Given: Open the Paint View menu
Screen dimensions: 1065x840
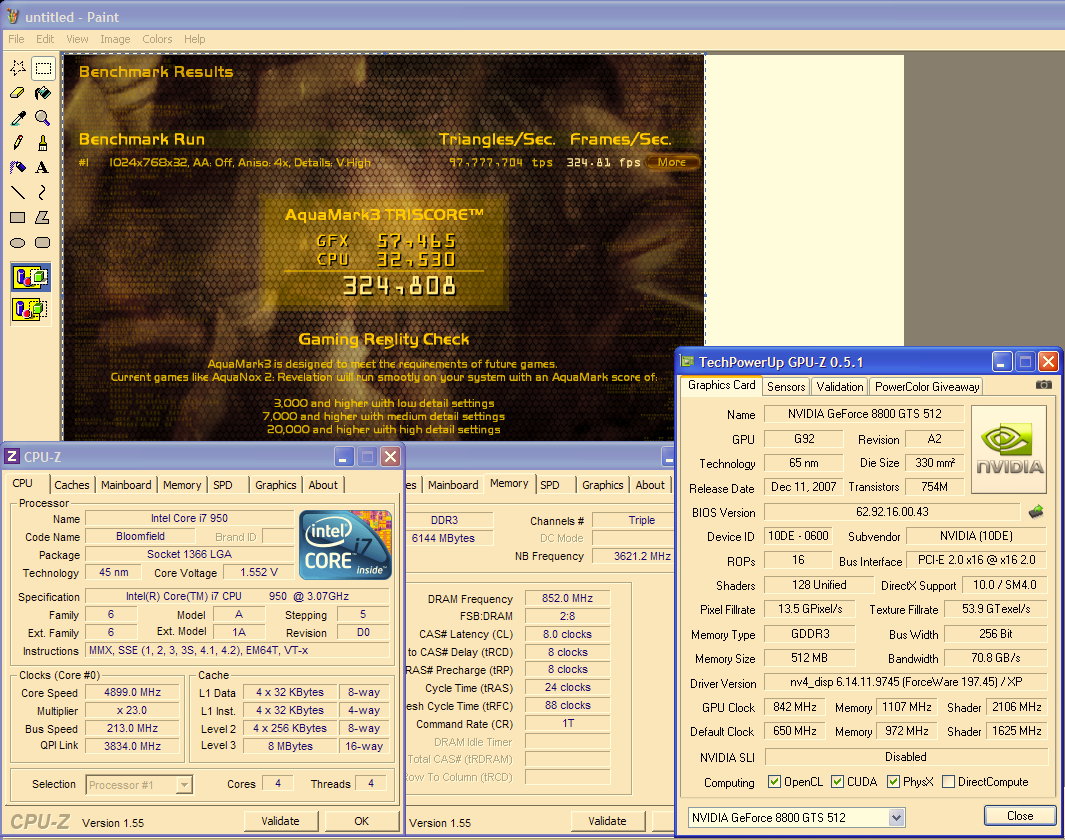Looking at the screenshot, I should [77, 39].
